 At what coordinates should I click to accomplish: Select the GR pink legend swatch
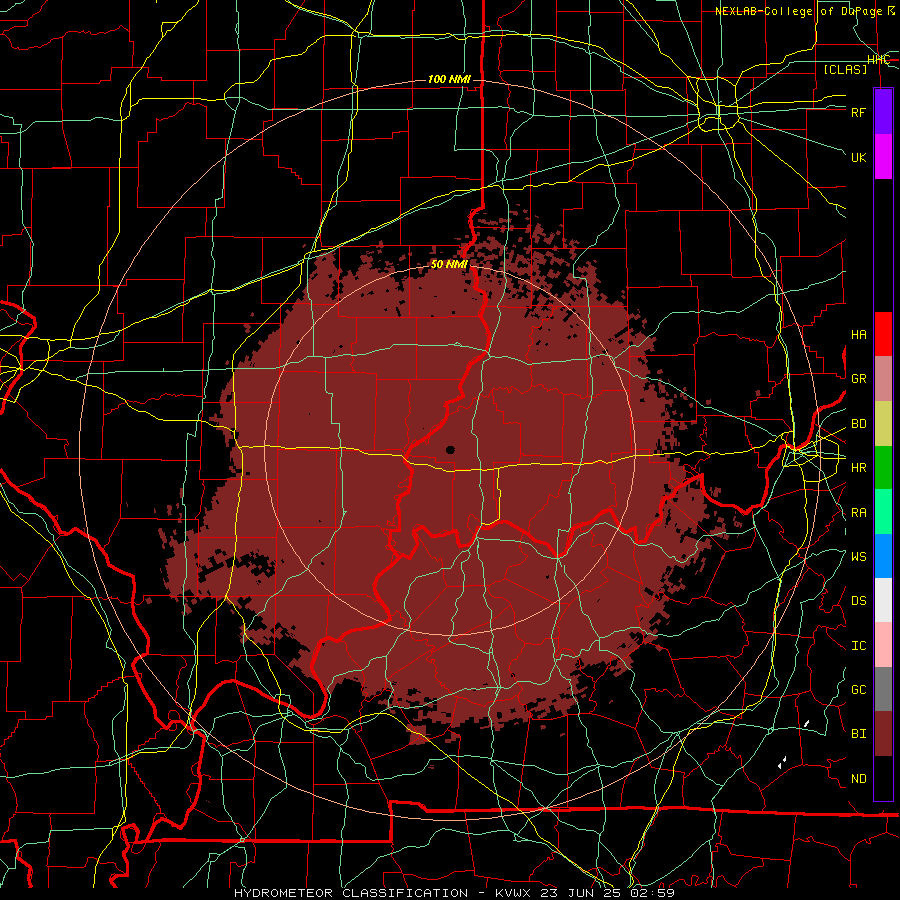pos(883,379)
